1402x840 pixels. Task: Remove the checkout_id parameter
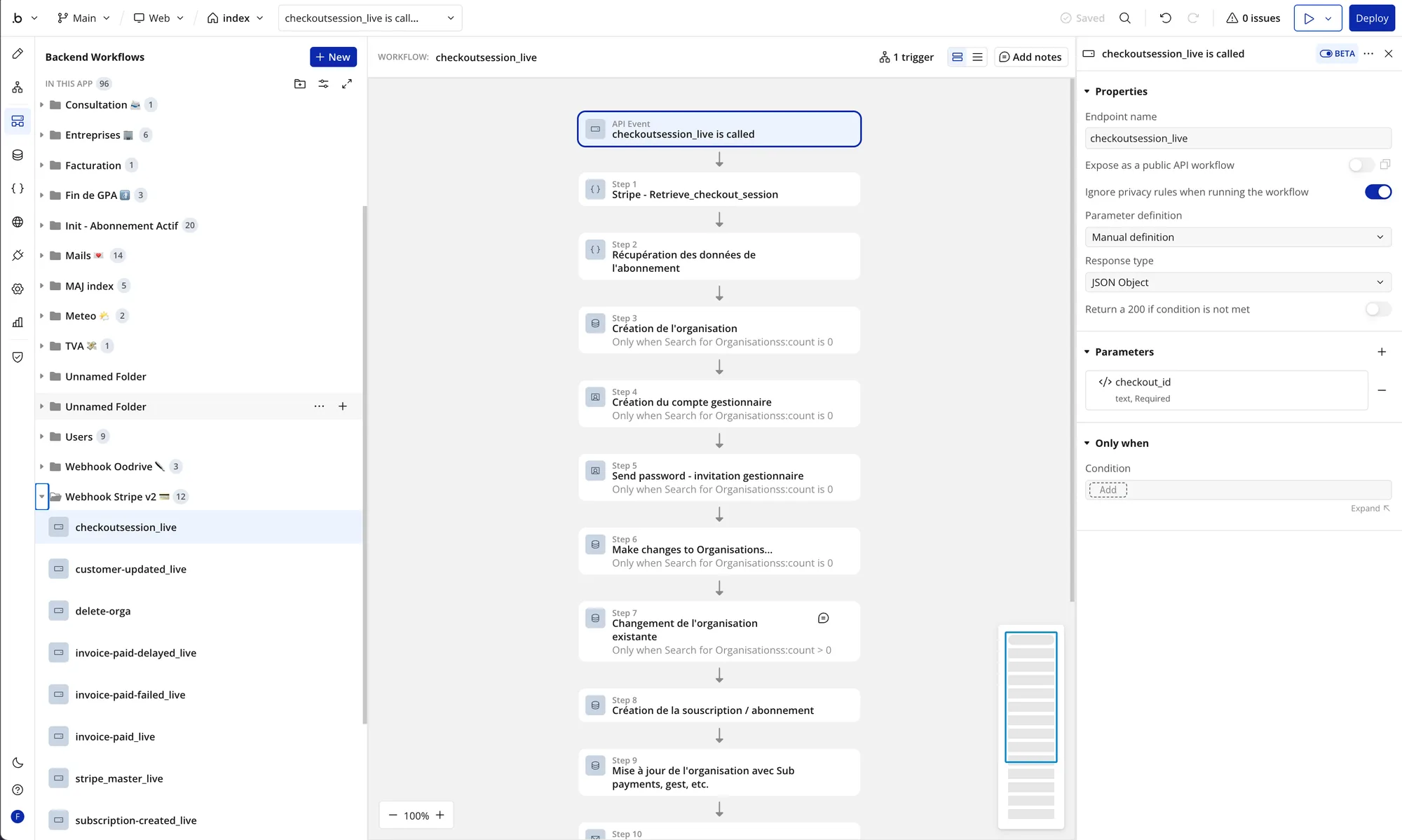(1382, 390)
